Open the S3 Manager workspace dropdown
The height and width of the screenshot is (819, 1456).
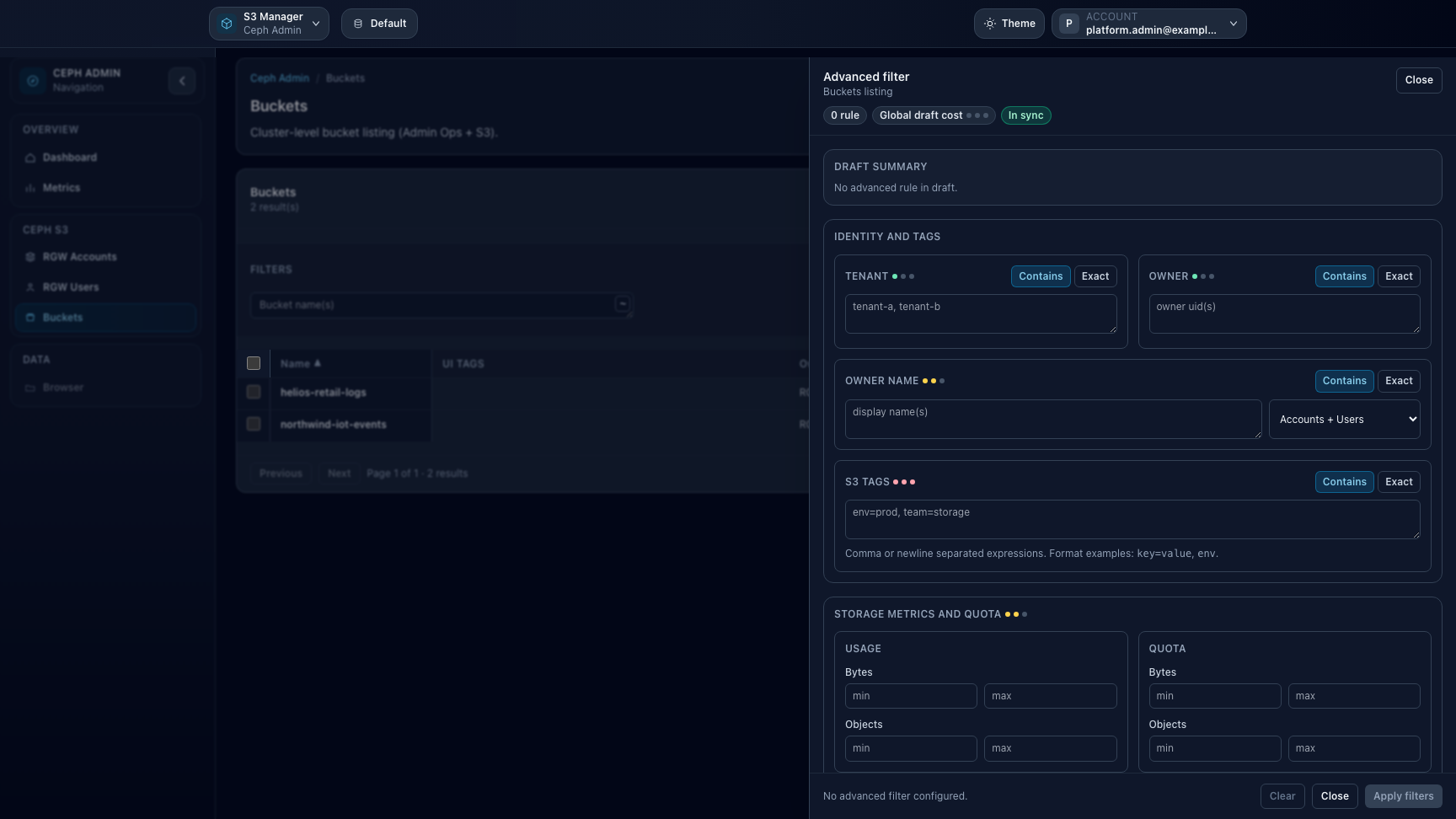click(x=269, y=23)
